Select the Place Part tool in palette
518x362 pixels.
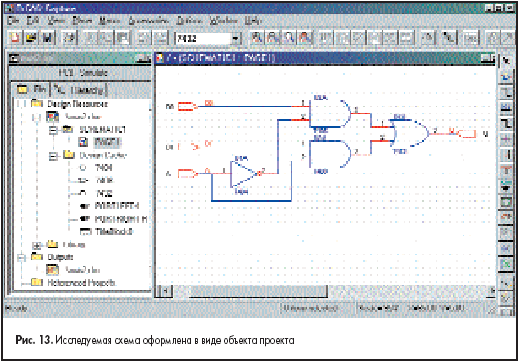(x=506, y=77)
